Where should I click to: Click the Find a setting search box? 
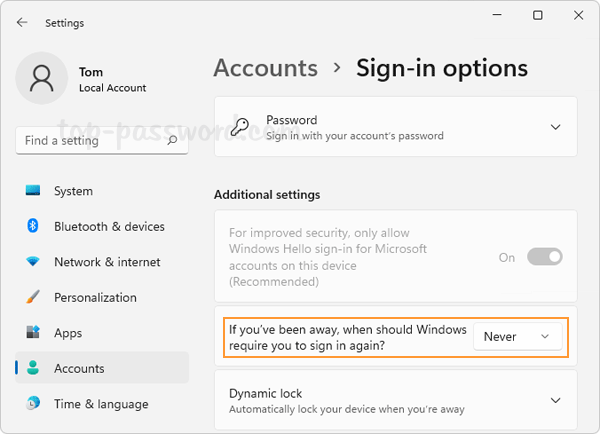(x=92, y=141)
